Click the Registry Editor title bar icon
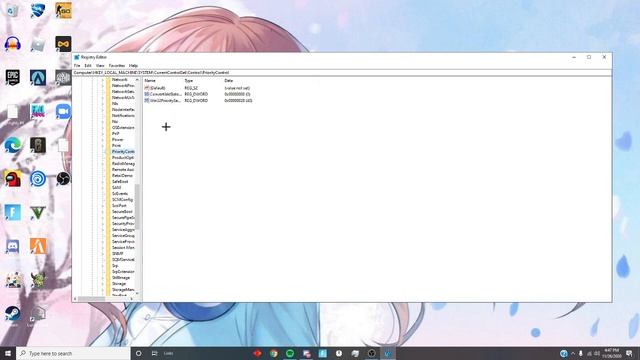Image resolution: width=640 pixels, height=360 pixels. click(x=77, y=57)
